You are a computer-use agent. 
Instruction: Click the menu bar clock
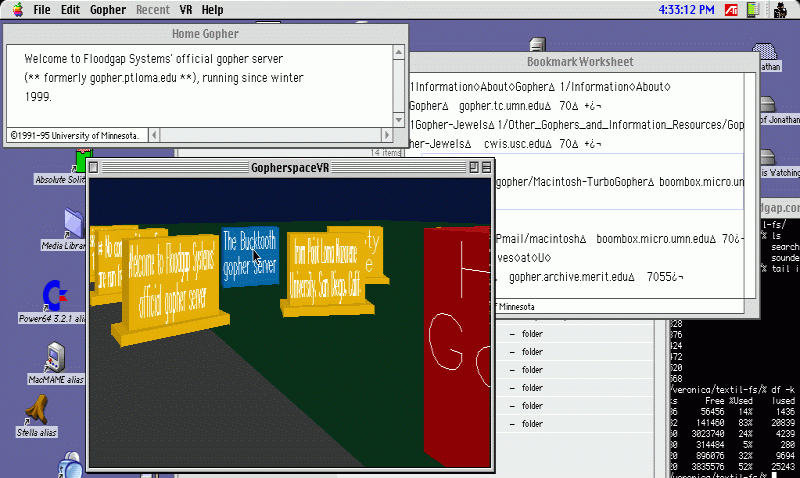pyautogui.click(x=686, y=10)
